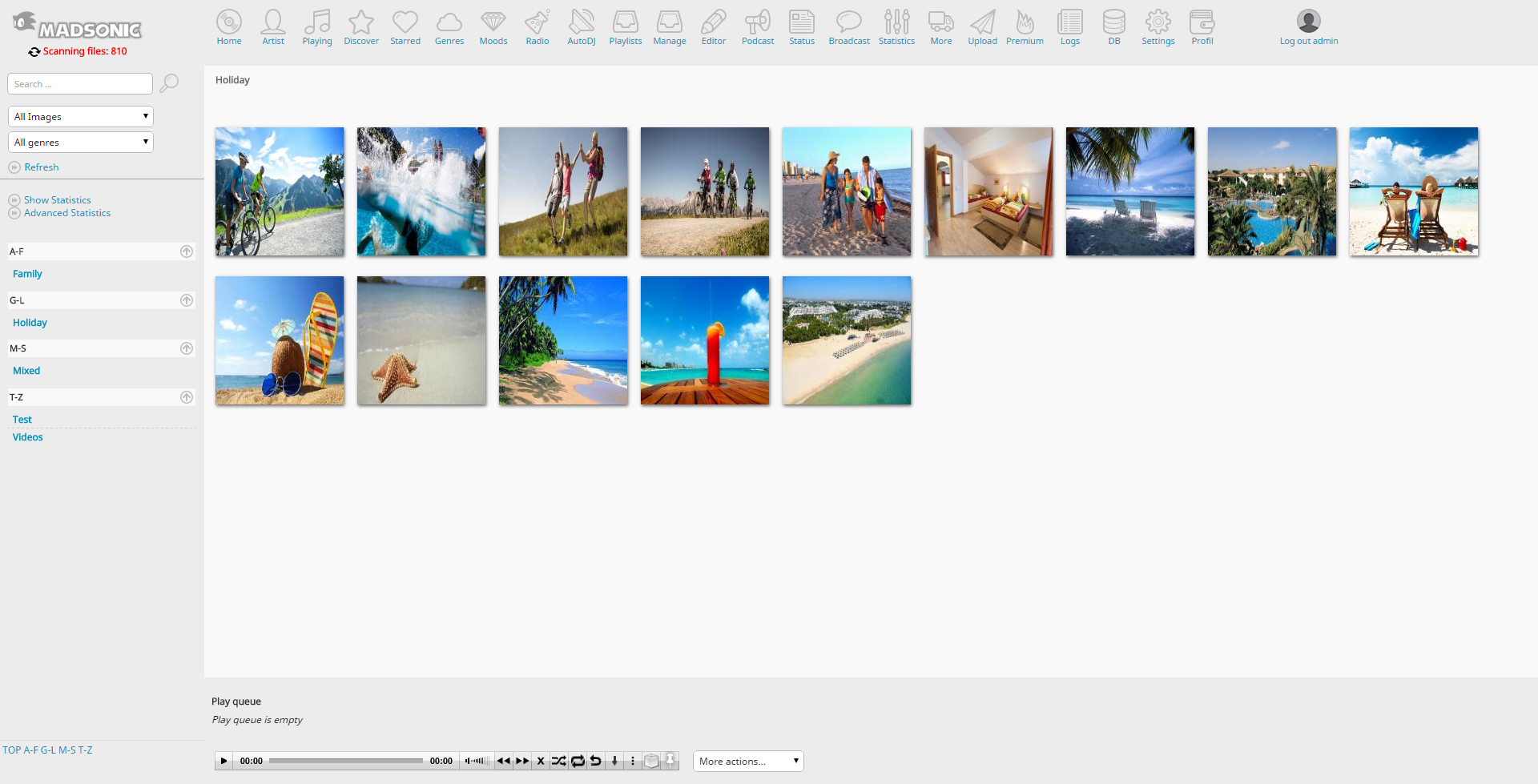This screenshot has height=784, width=1538.
Task: Open the Settings menu item
Action: point(1158,27)
